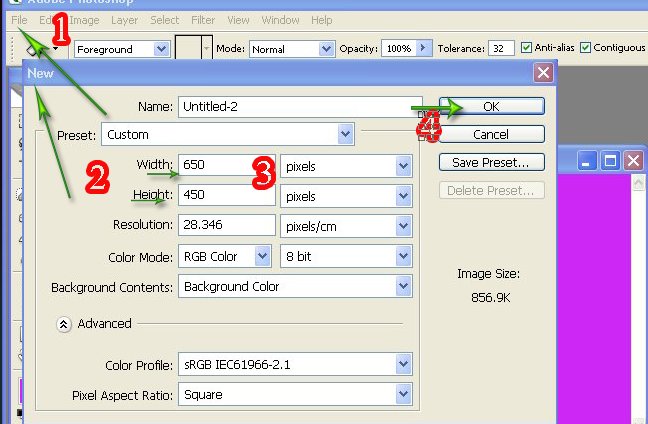Screen dimensions: 648x424
Task: Close the New dialog
Action: 543,73
